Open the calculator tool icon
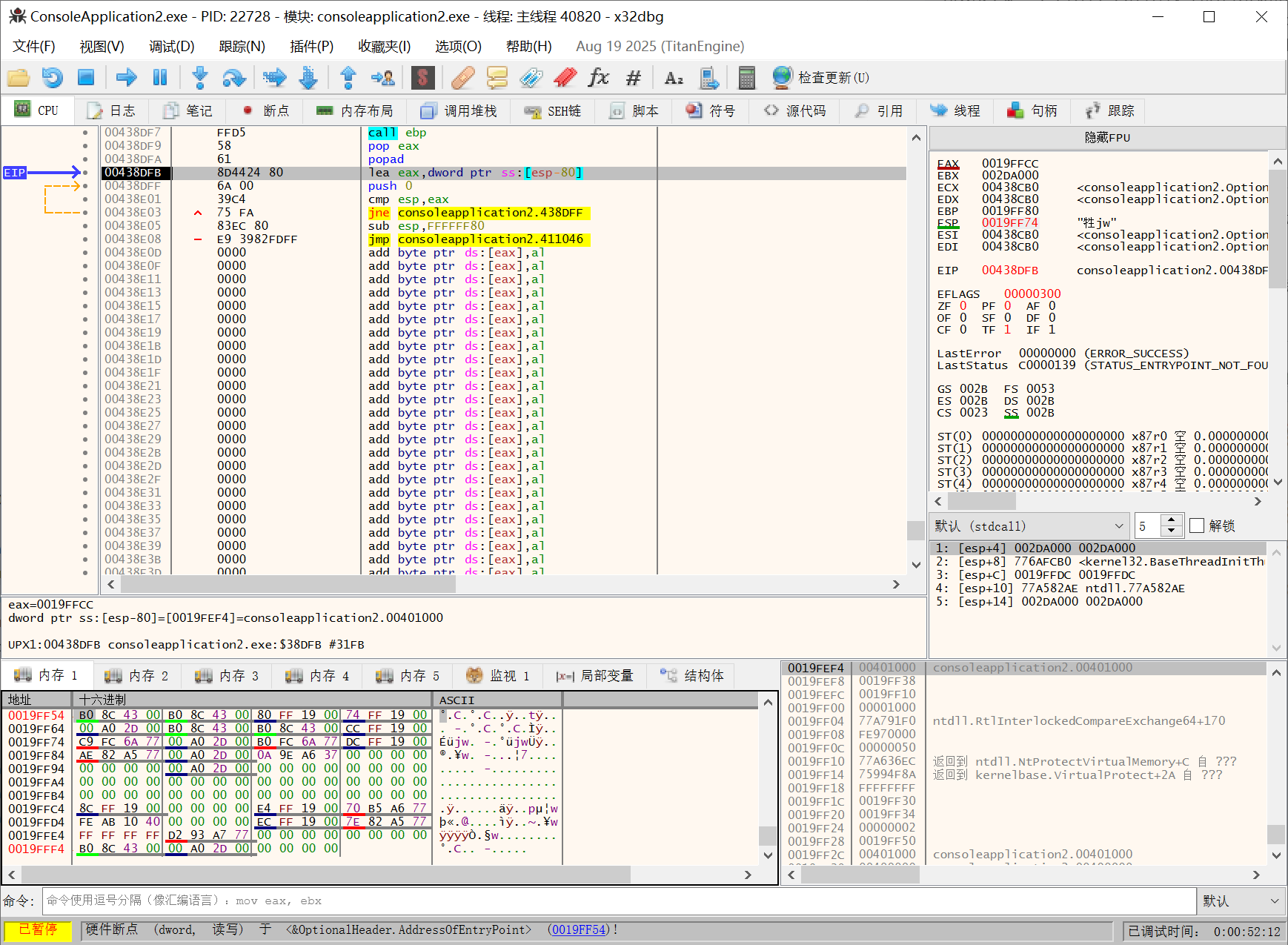 [x=746, y=78]
